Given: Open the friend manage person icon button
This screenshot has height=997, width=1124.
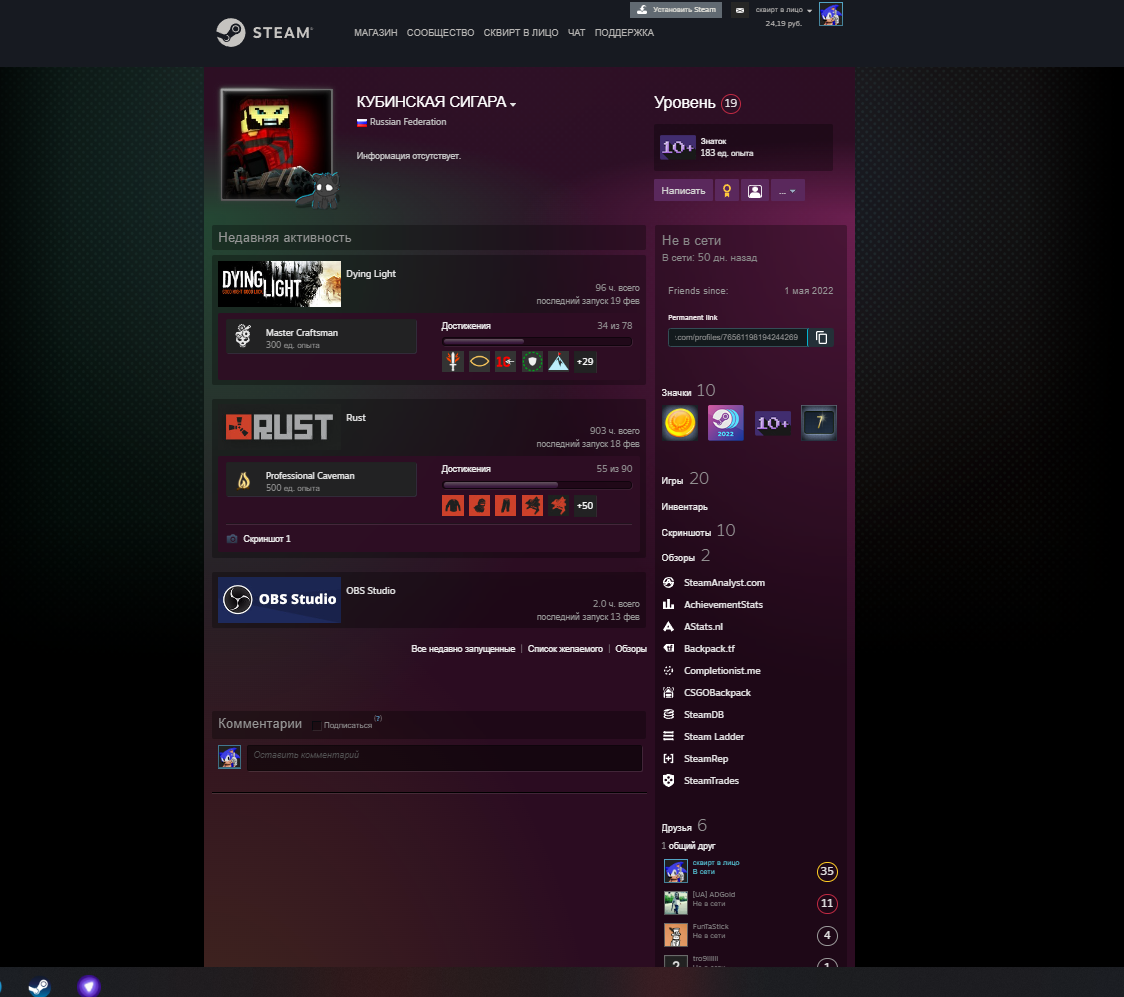Looking at the screenshot, I should [x=755, y=191].
